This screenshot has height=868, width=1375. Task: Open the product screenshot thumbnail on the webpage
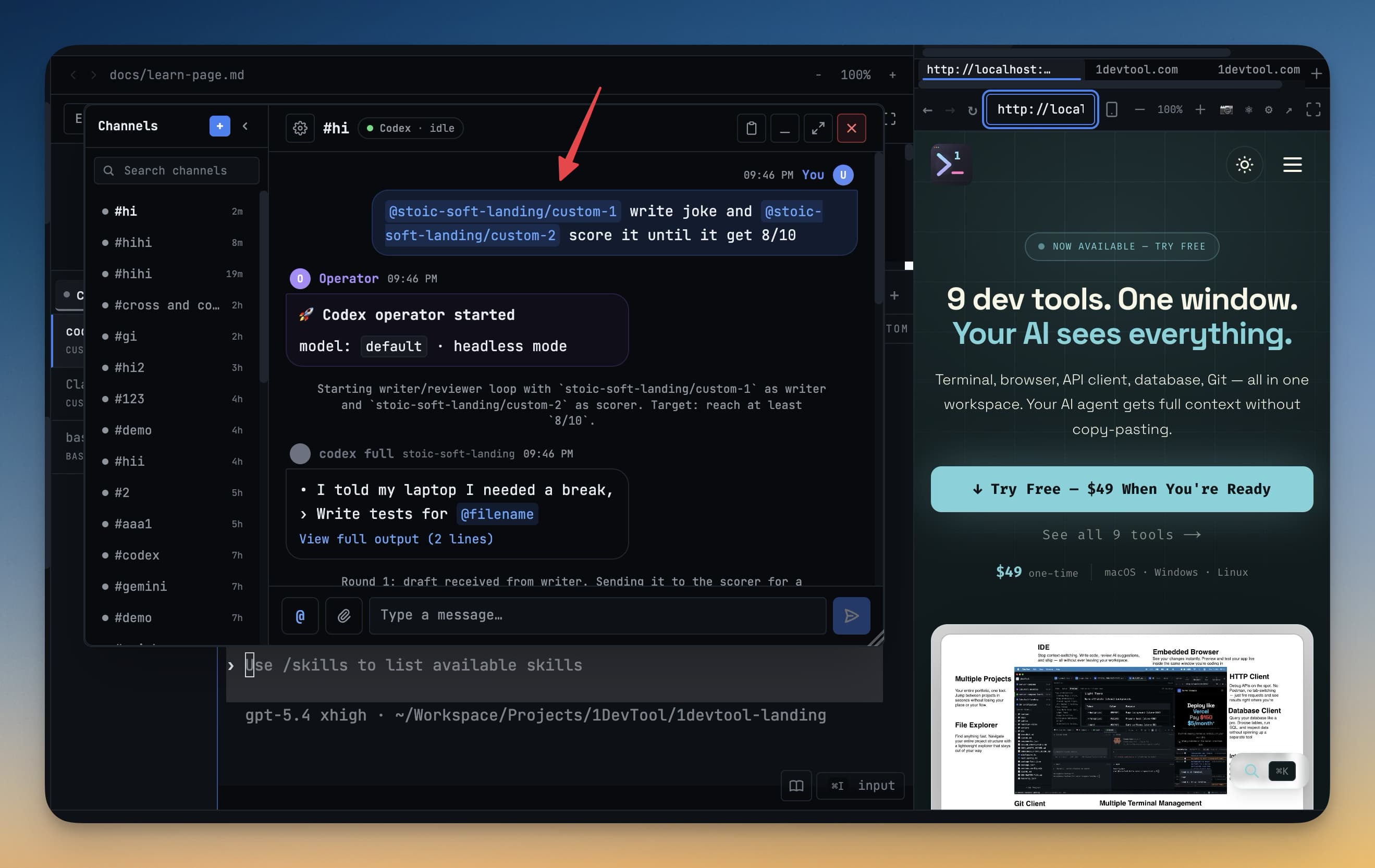(1122, 718)
